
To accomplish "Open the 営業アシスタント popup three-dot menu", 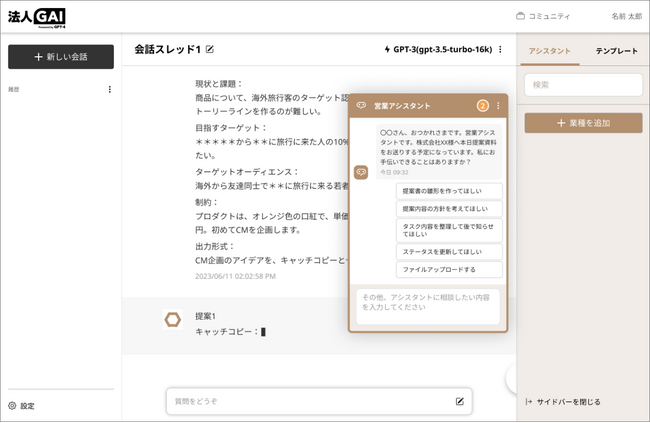I will 498,105.
